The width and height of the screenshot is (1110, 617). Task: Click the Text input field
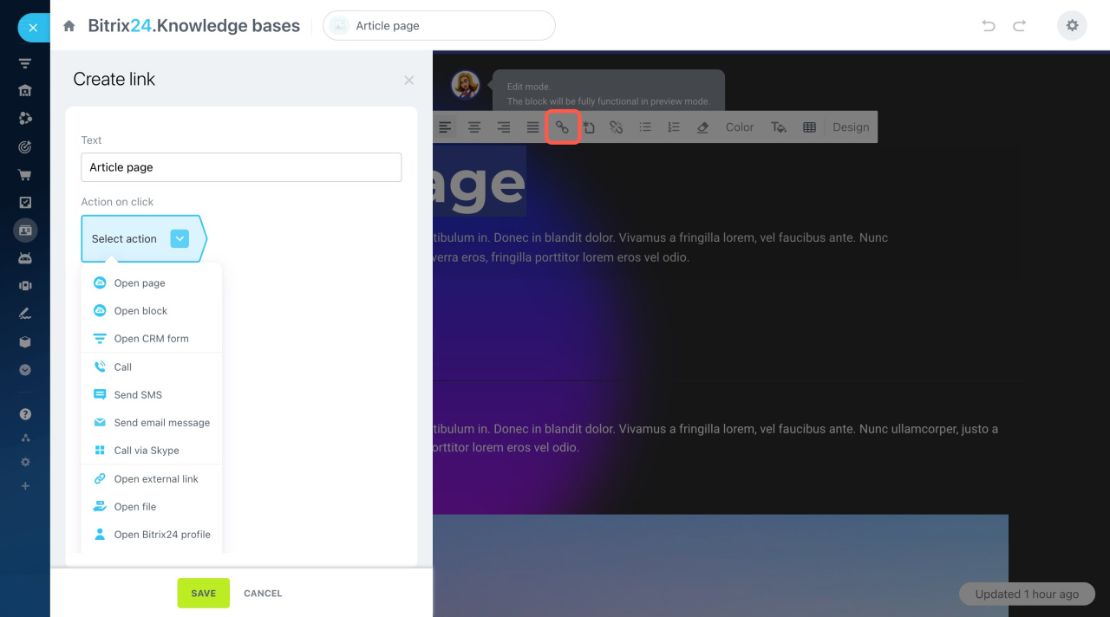tap(241, 167)
